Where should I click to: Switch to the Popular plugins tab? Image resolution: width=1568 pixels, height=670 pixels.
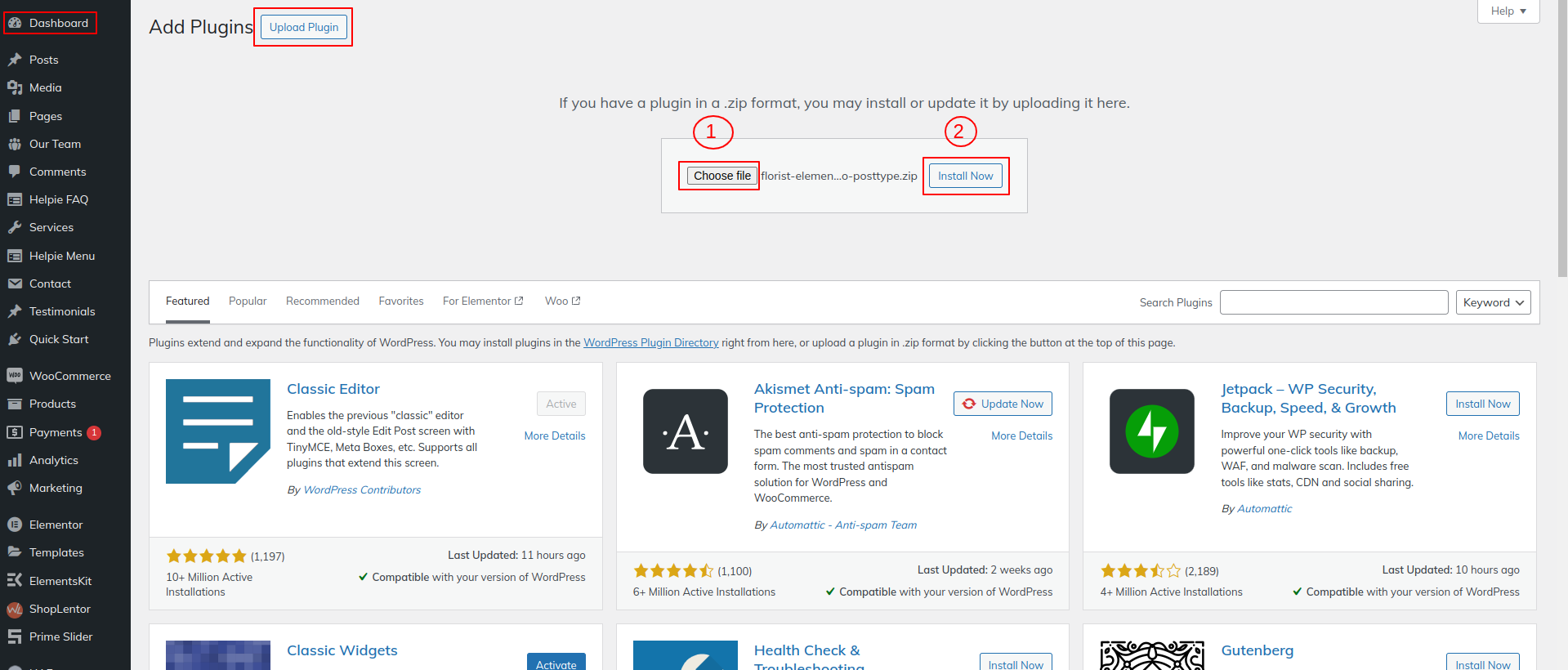(x=248, y=301)
